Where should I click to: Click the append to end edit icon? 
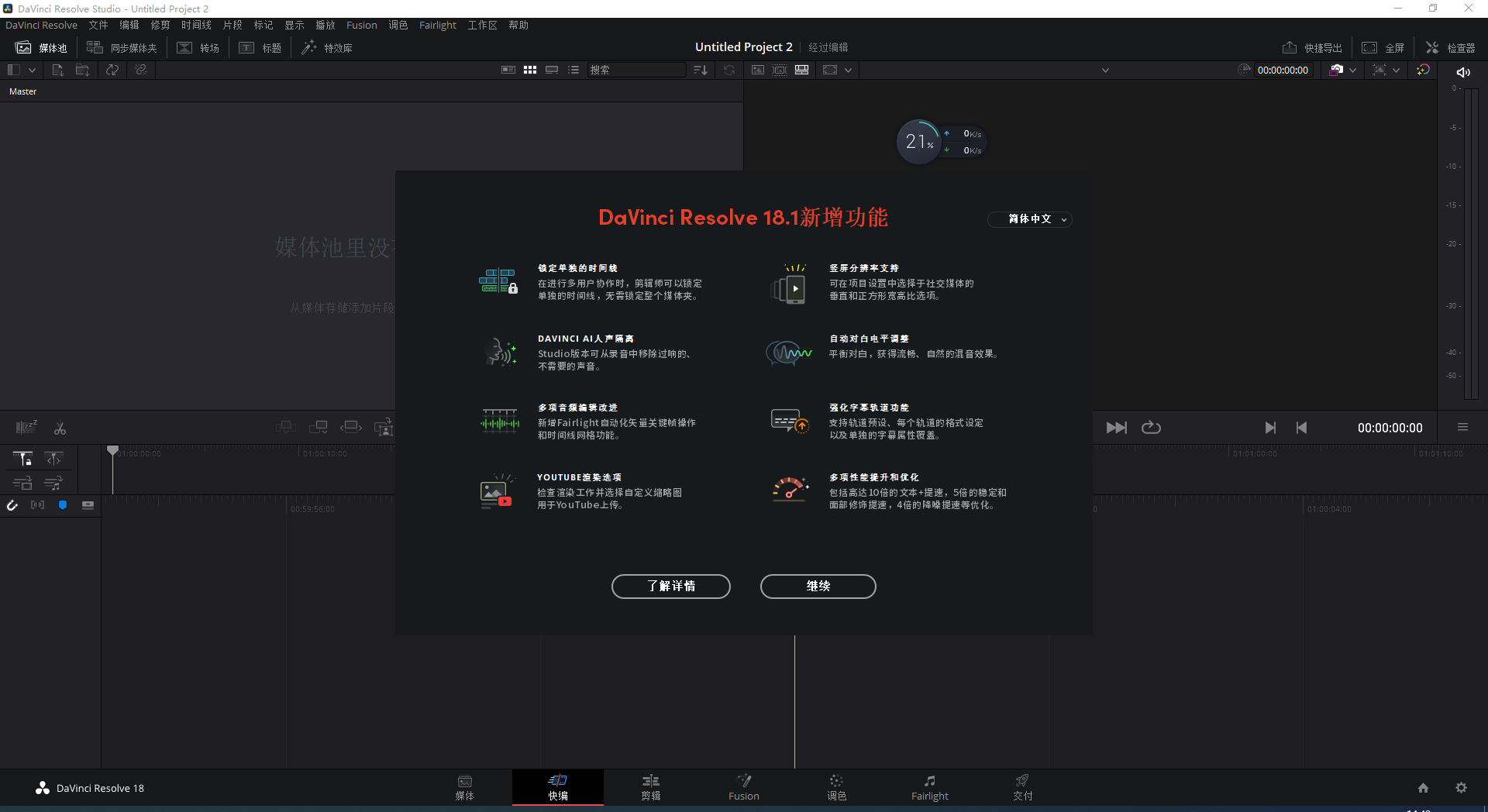[319, 427]
